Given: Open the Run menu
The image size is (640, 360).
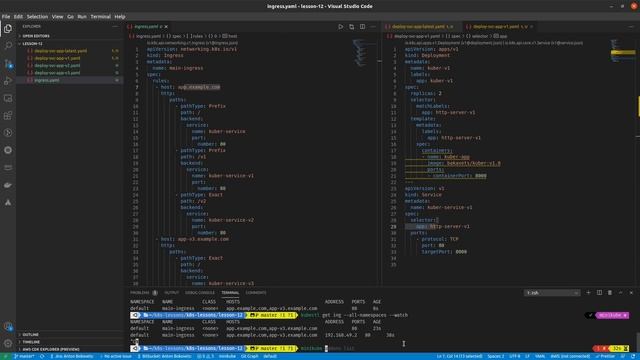Looking at the screenshot, I should pos(82,17).
